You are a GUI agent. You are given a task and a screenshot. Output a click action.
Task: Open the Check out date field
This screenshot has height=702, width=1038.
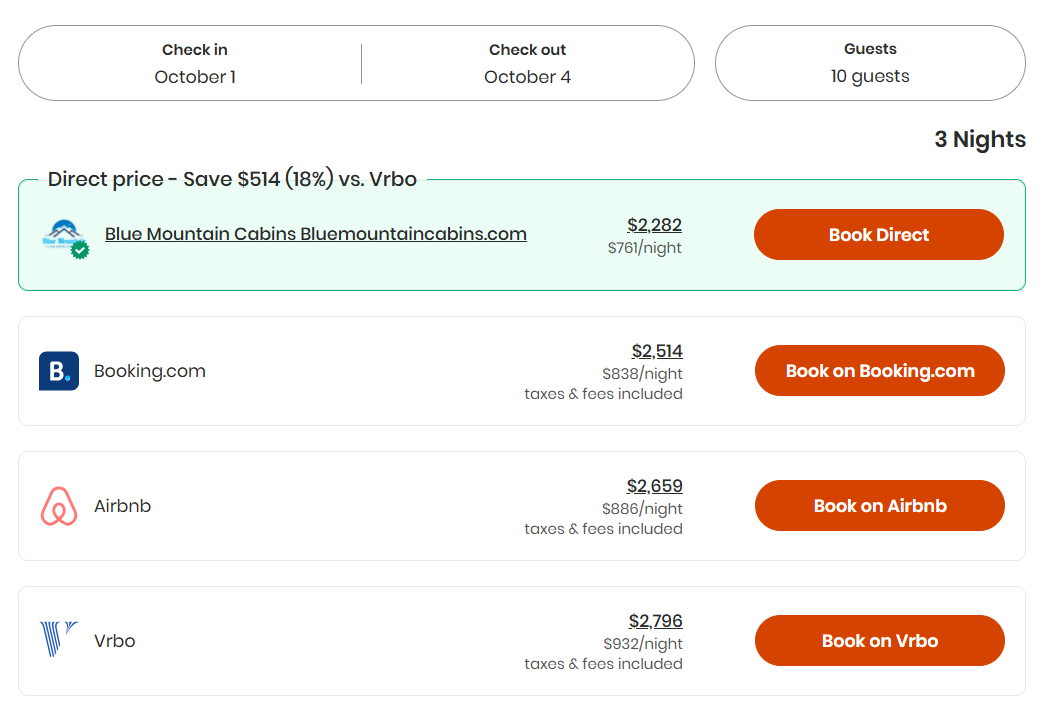(527, 63)
